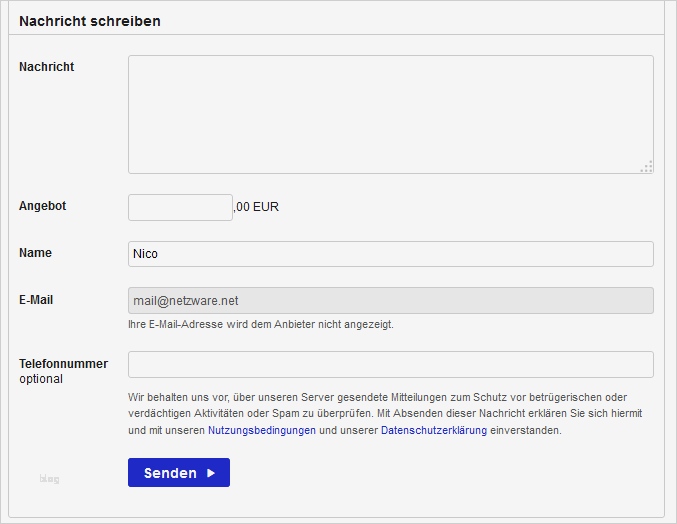This screenshot has height=524, width=677.
Task: Click the Telefonnummer field label
Action: pyautogui.click(x=63, y=364)
